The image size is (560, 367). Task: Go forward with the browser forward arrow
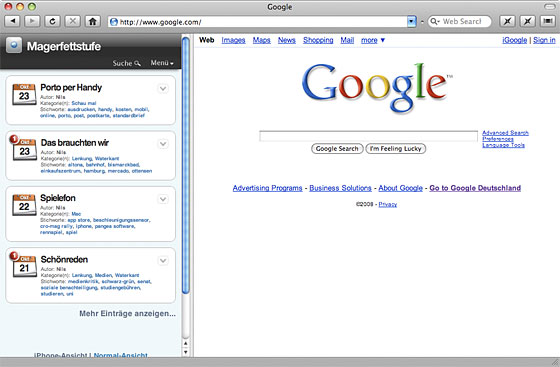(x=32, y=21)
